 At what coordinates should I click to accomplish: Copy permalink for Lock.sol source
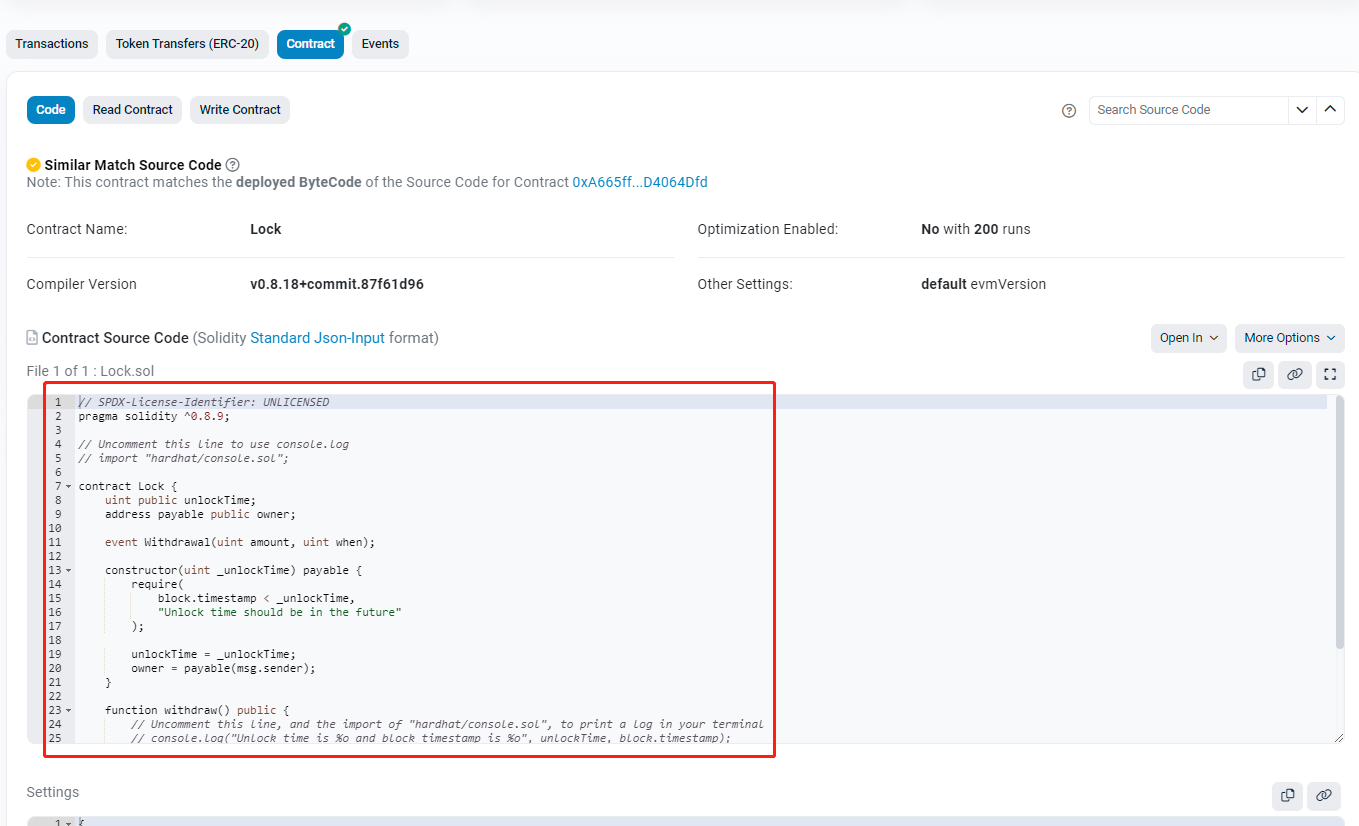[x=1294, y=374]
